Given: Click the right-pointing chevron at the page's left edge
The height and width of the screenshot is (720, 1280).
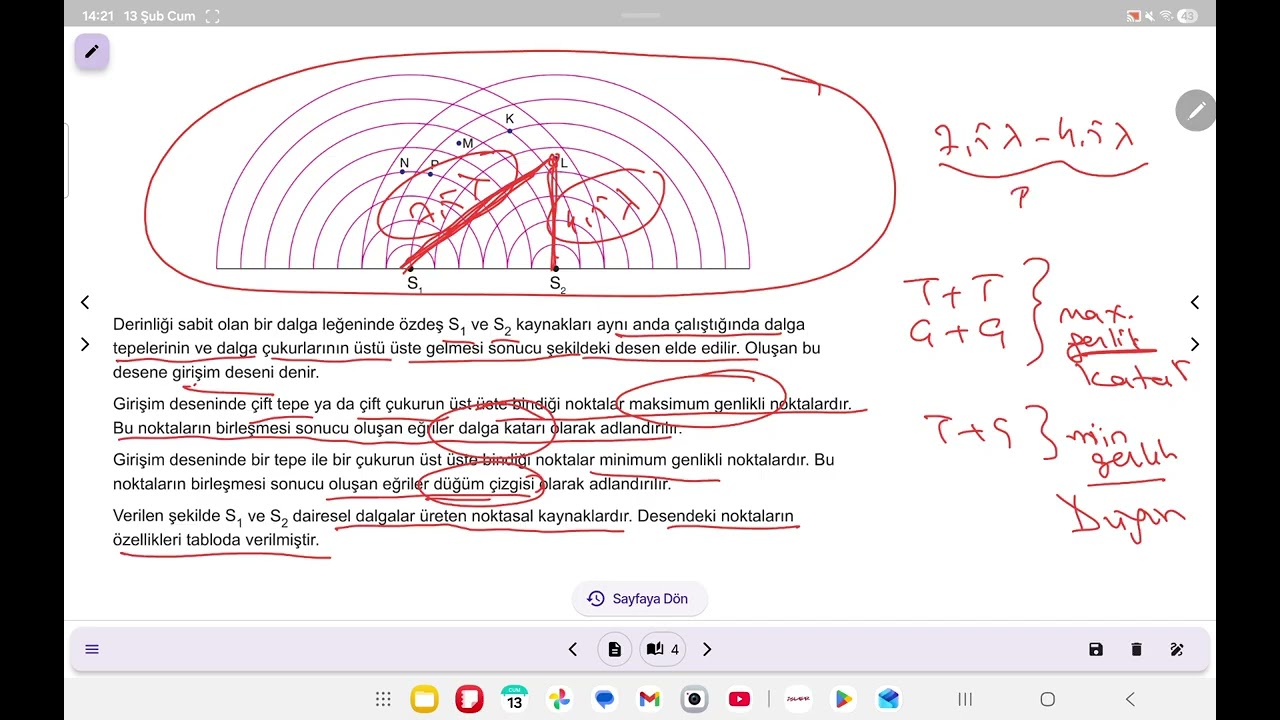Looking at the screenshot, I should pyautogui.click(x=85, y=344).
